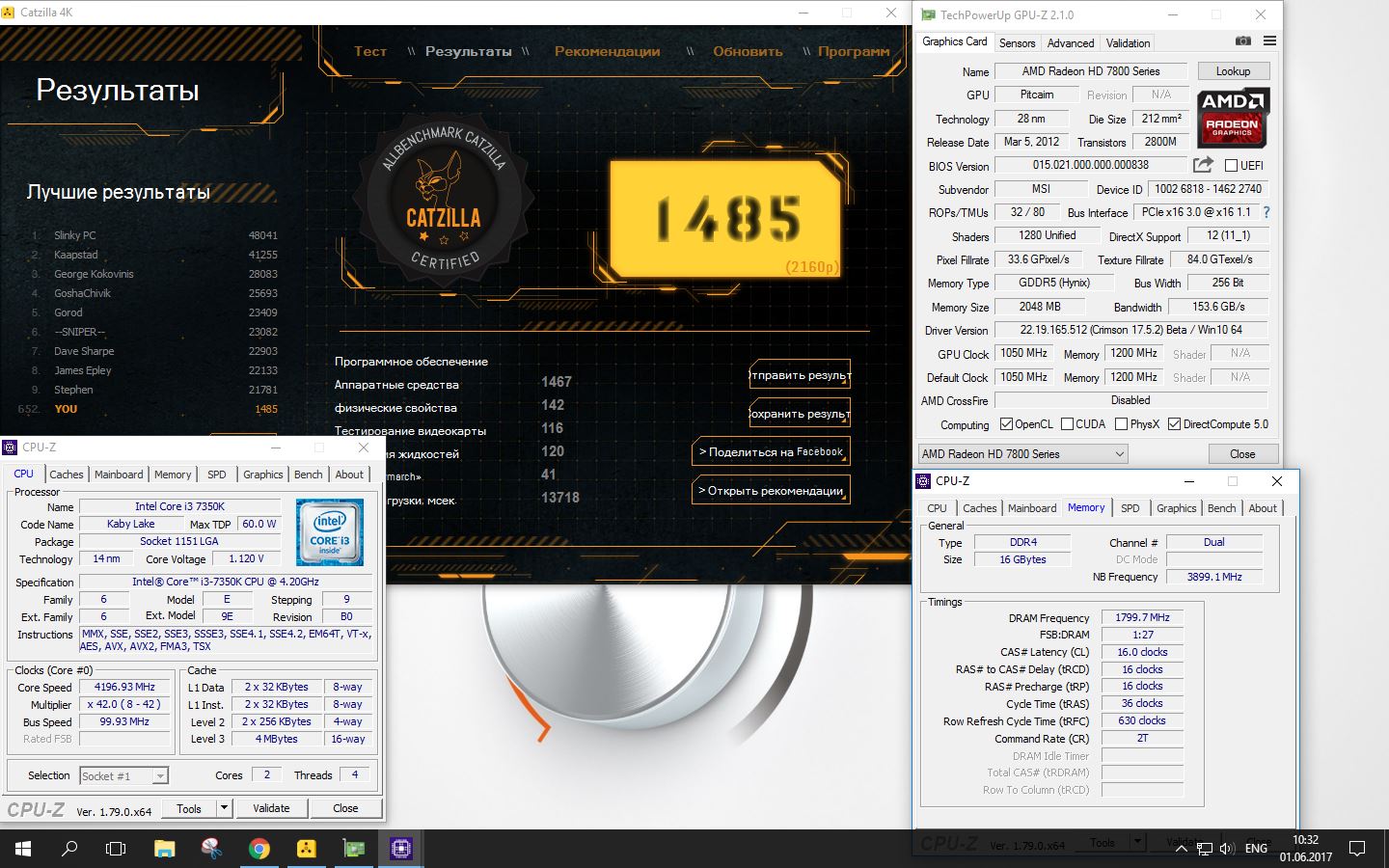Open the GPU-Z hamburger menu icon
This screenshot has width=1389, height=868.
(x=1269, y=41)
